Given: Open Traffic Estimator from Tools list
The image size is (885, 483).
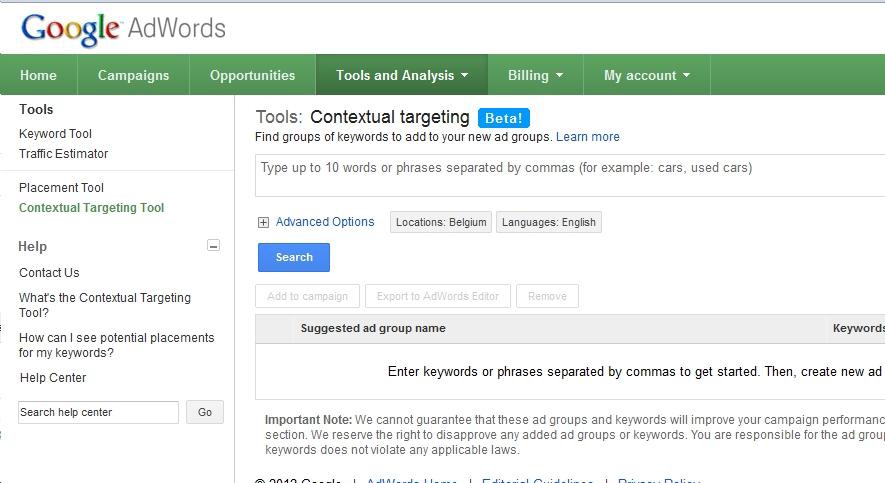Looking at the screenshot, I should pos(63,153).
